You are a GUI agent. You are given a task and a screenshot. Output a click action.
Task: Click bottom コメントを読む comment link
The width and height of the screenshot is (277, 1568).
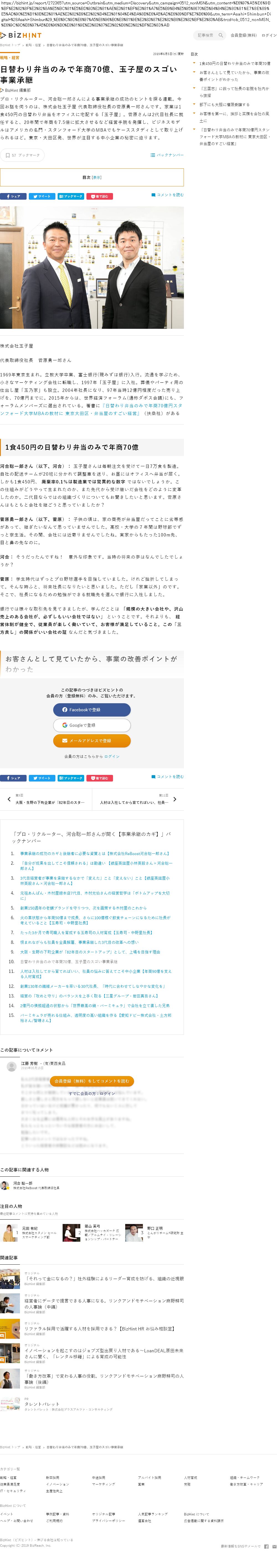click(x=167, y=777)
